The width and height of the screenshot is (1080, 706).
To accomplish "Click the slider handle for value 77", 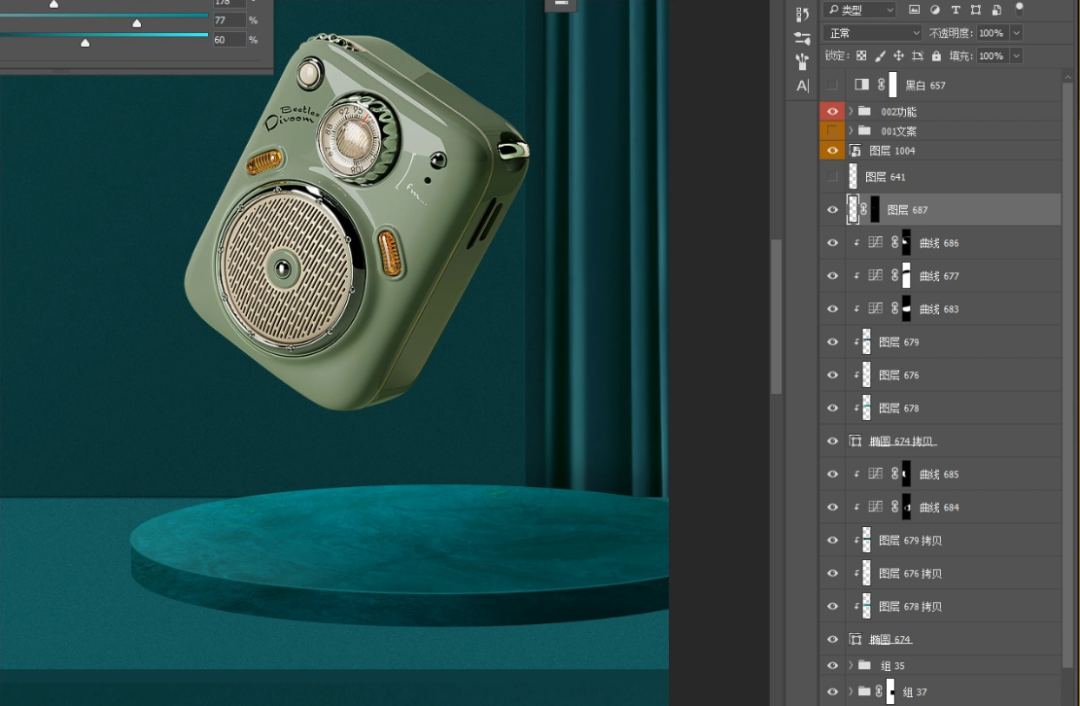I will tap(137, 23).
